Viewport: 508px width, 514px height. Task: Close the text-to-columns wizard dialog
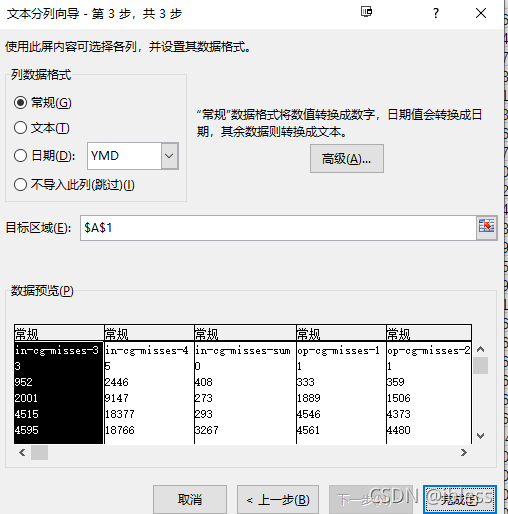click(481, 13)
